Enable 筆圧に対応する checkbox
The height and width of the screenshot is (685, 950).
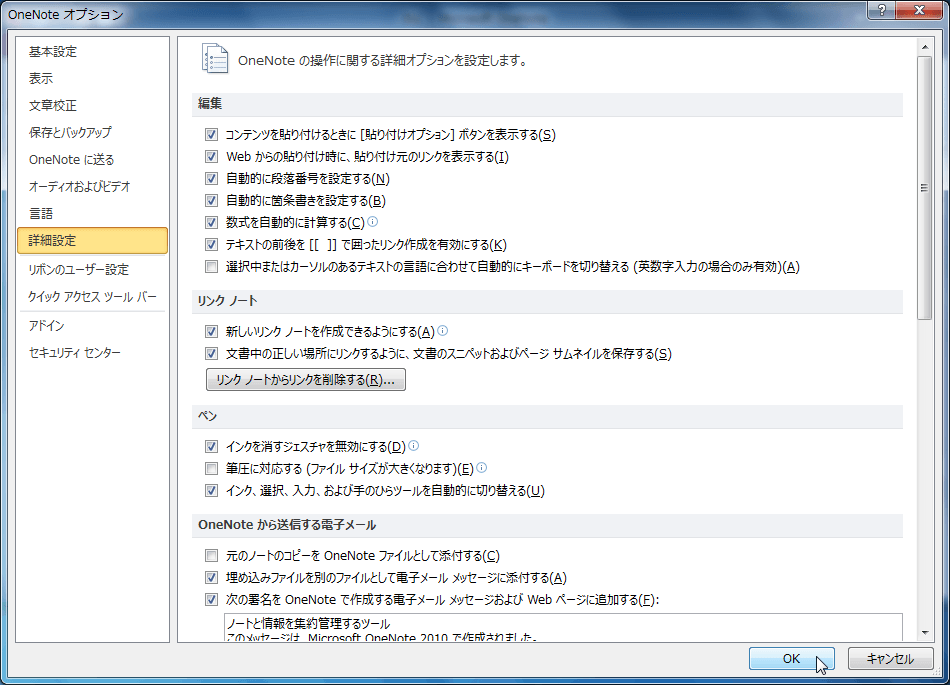tap(211, 468)
